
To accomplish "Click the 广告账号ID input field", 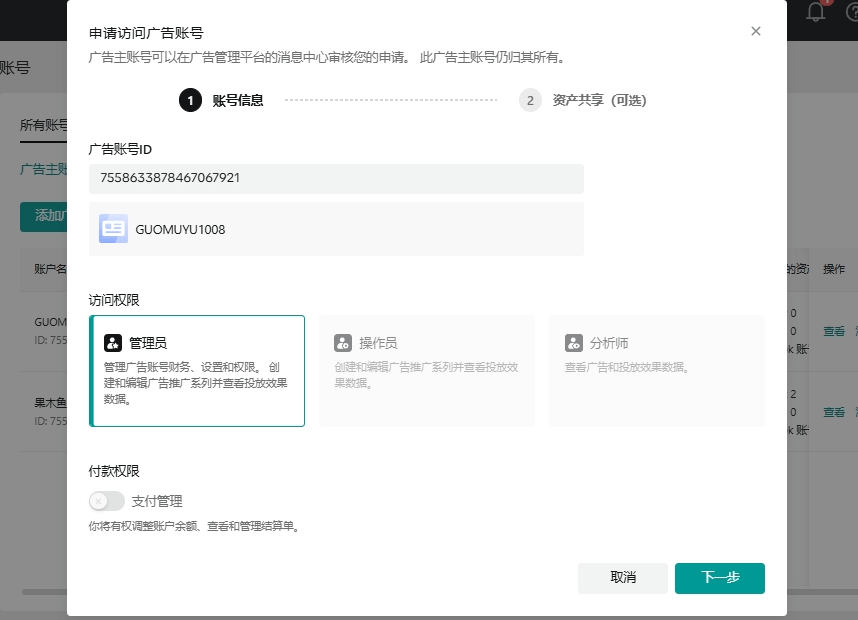I will [x=336, y=179].
